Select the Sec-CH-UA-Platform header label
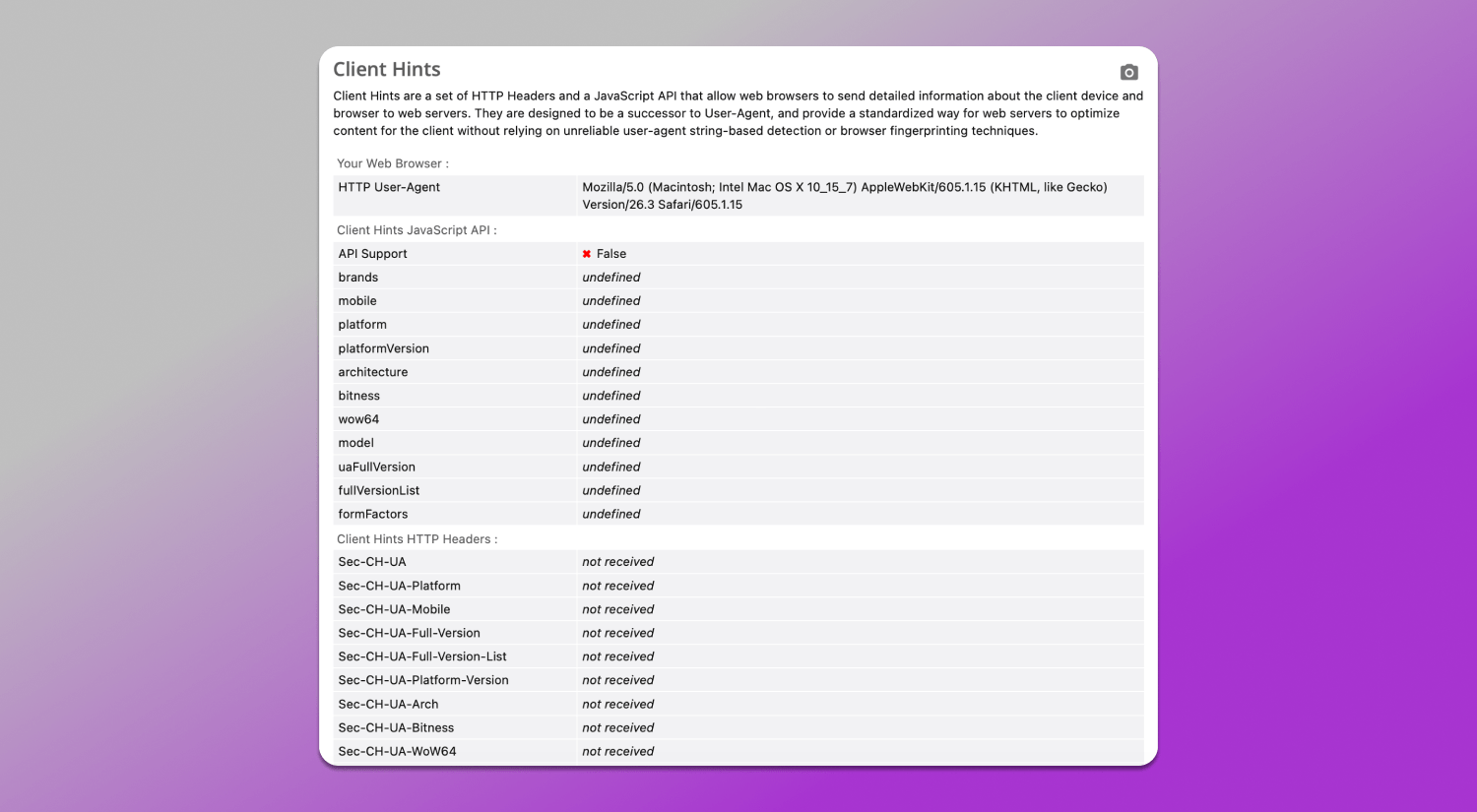The height and width of the screenshot is (812, 1477). click(x=399, y=586)
